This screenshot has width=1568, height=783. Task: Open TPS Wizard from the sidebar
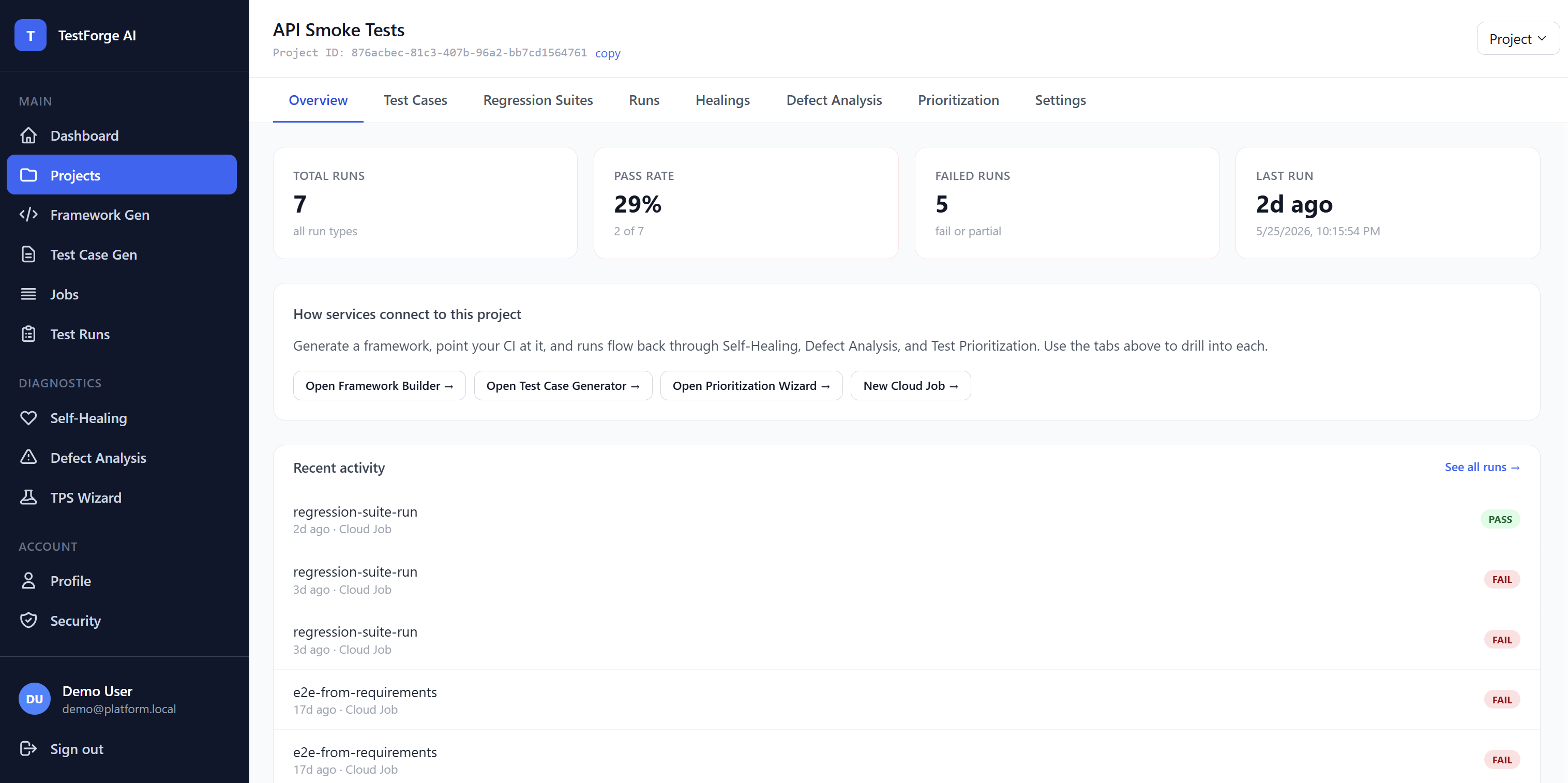[x=122, y=498]
